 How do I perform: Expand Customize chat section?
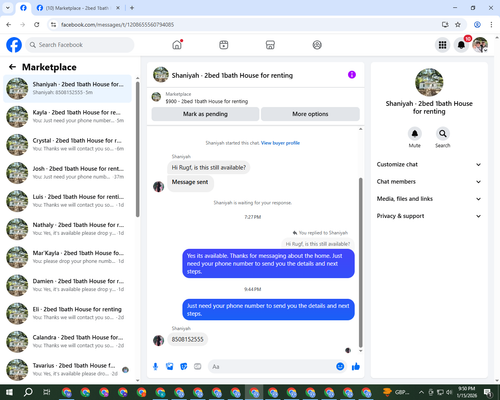coord(429,164)
